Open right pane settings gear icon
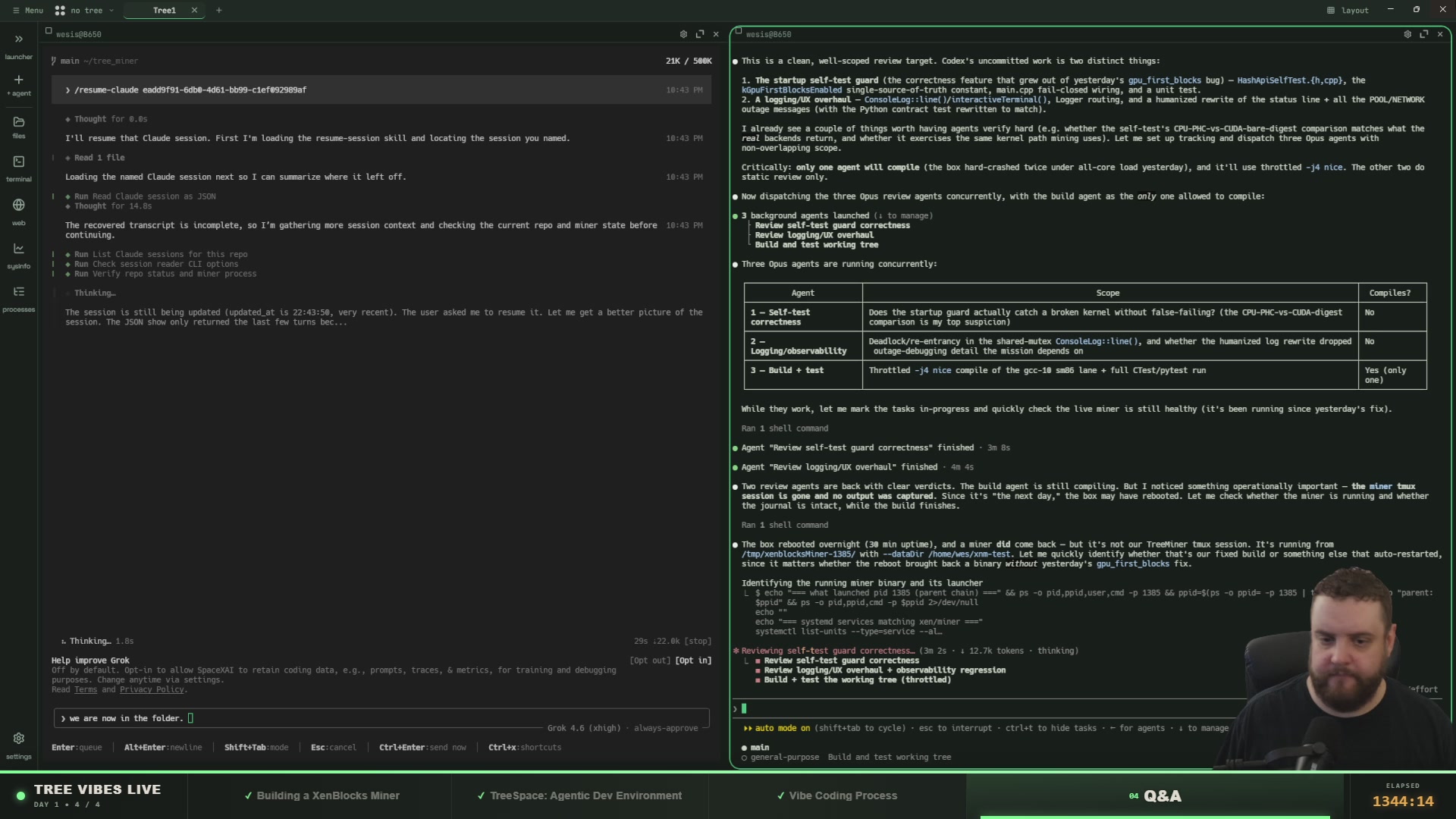 click(1407, 34)
